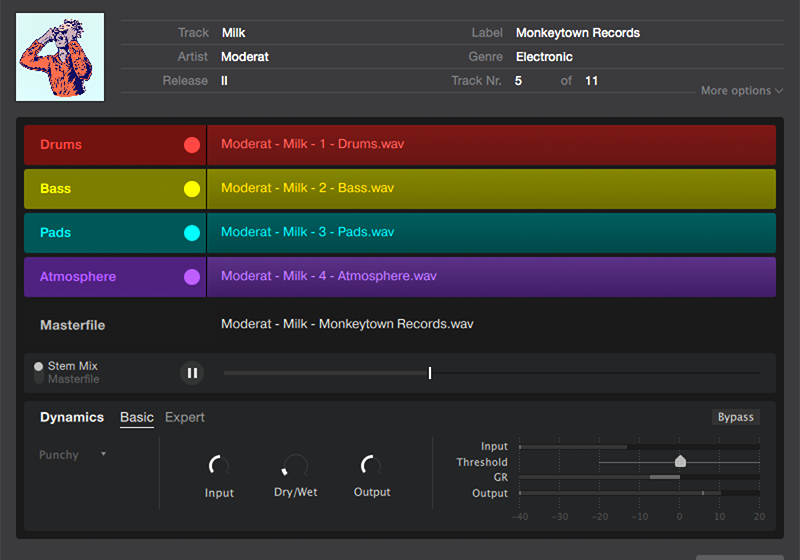Click the cyan Pads stem color dot
This screenshot has height=560, width=800.
click(192, 233)
